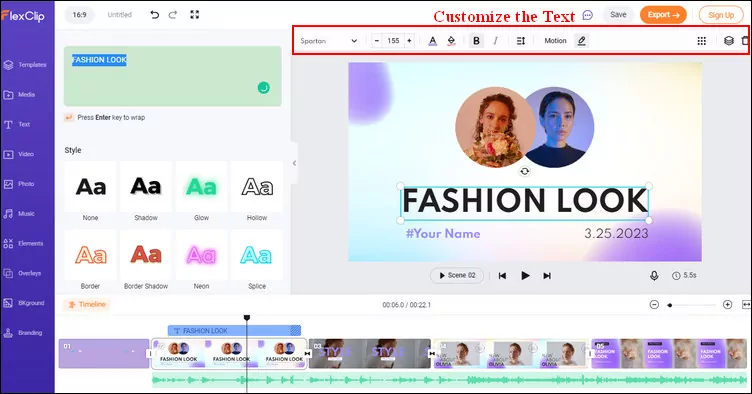
Task: Decrease font size with minus button
Action: [x=377, y=41]
